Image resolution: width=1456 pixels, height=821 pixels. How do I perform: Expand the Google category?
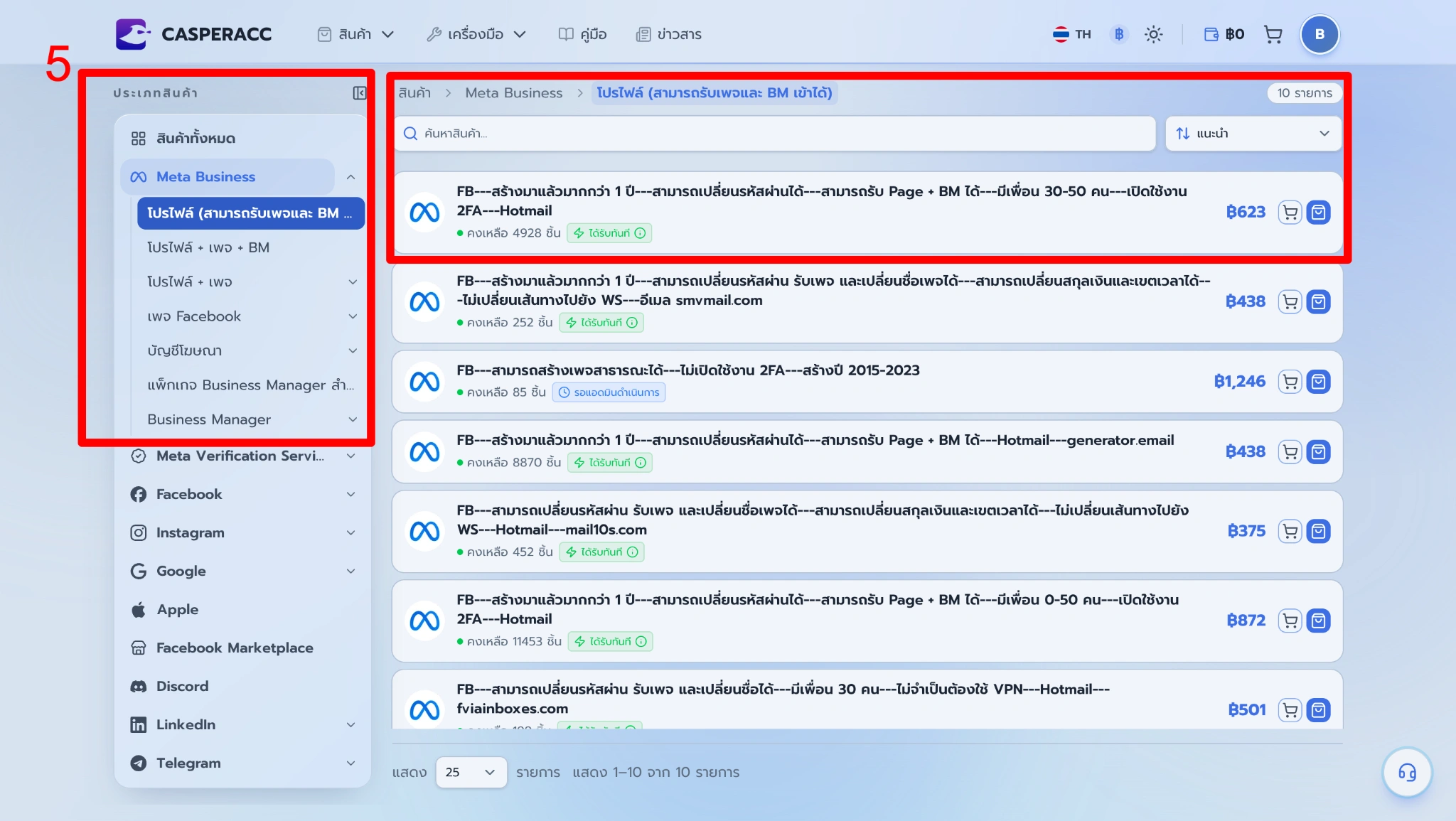pyautogui.click(x=351, y=571)
